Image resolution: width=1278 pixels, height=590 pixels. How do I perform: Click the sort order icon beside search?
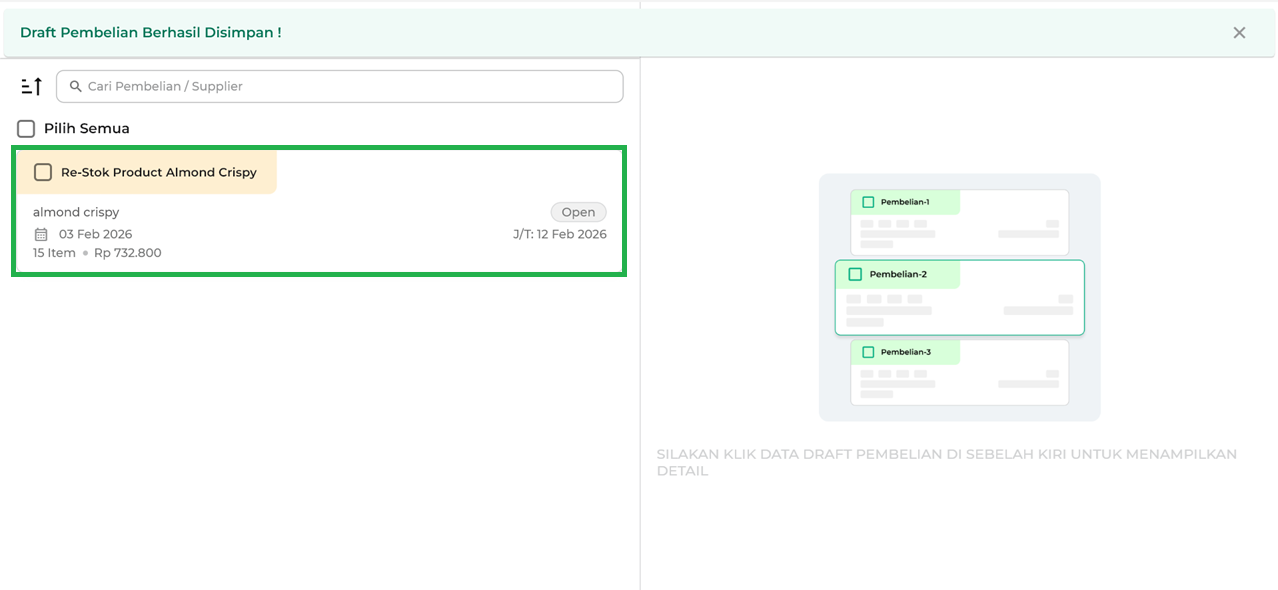tap(31, 87)
